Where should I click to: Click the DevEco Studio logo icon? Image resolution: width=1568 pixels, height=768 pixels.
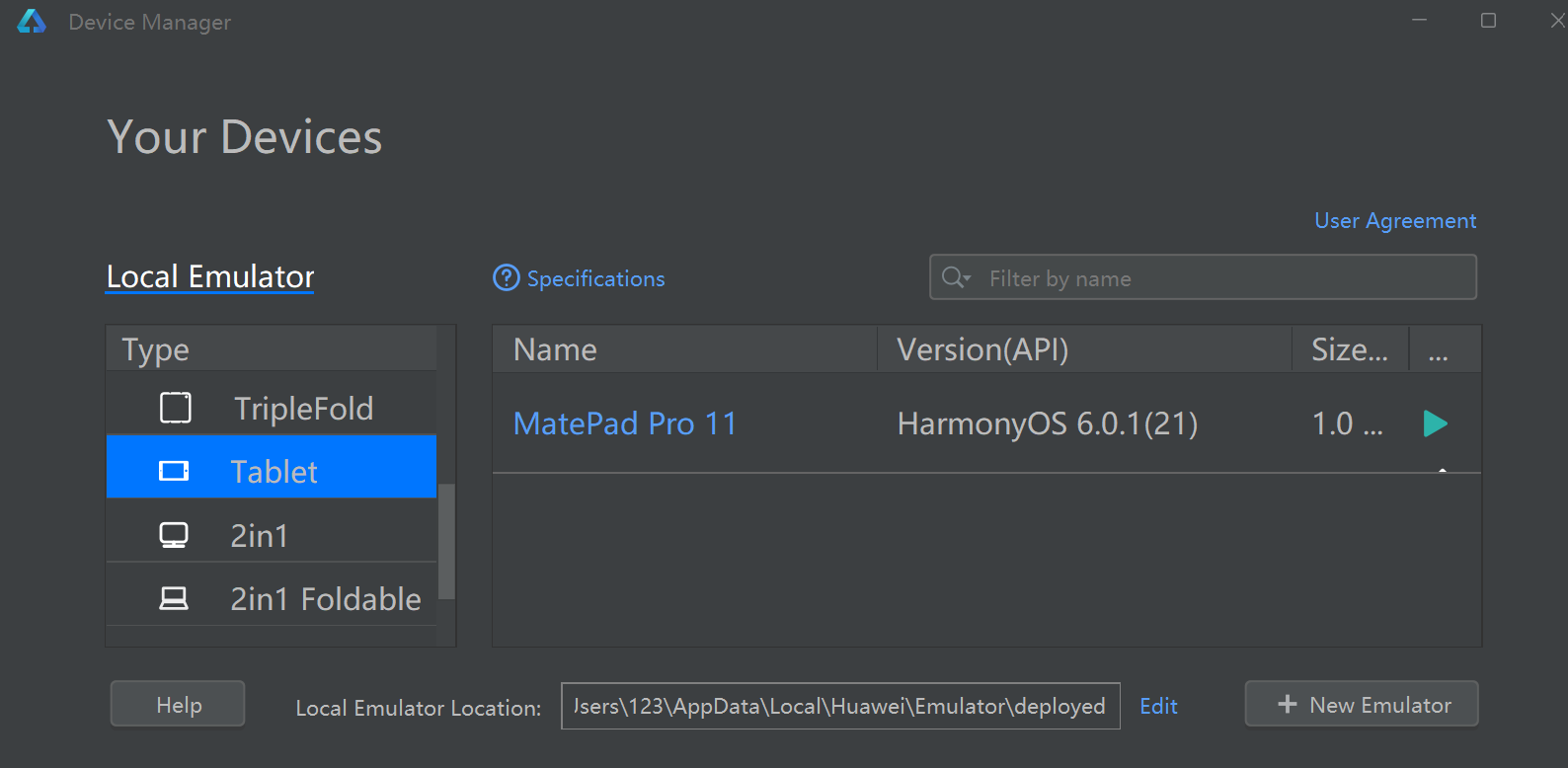point(32,22)
